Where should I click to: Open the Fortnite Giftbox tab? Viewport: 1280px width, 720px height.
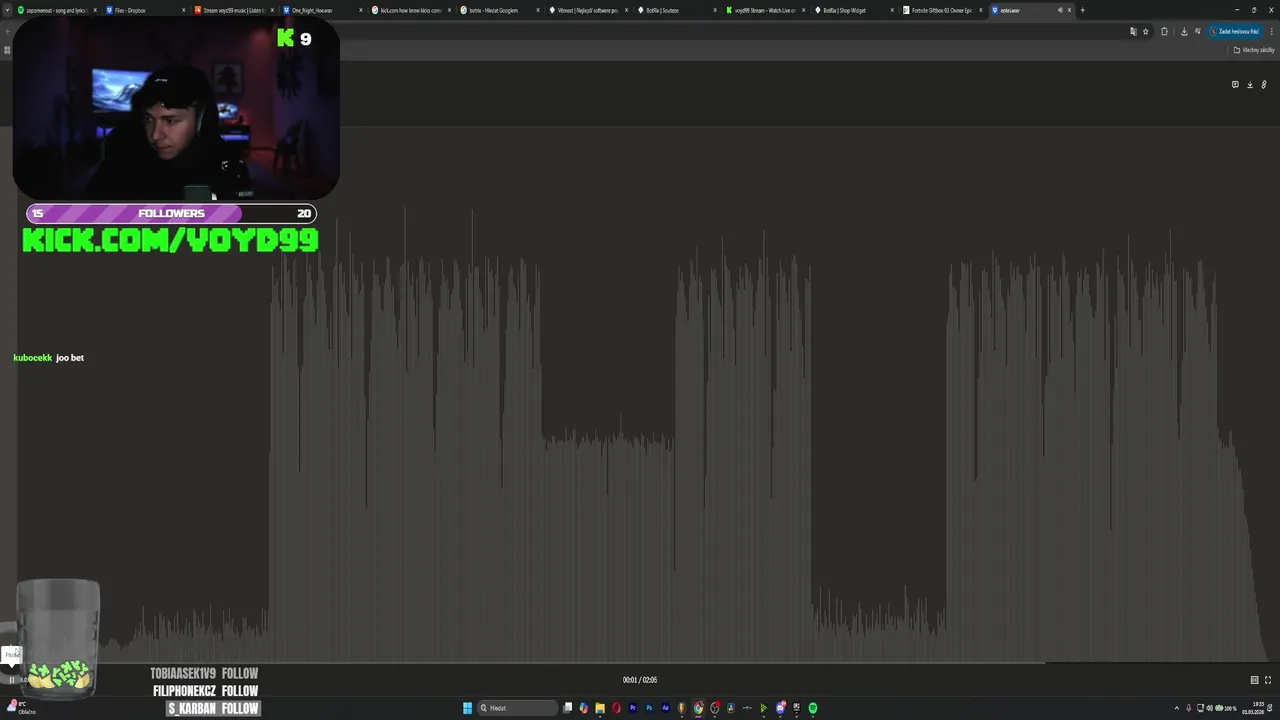942,10
